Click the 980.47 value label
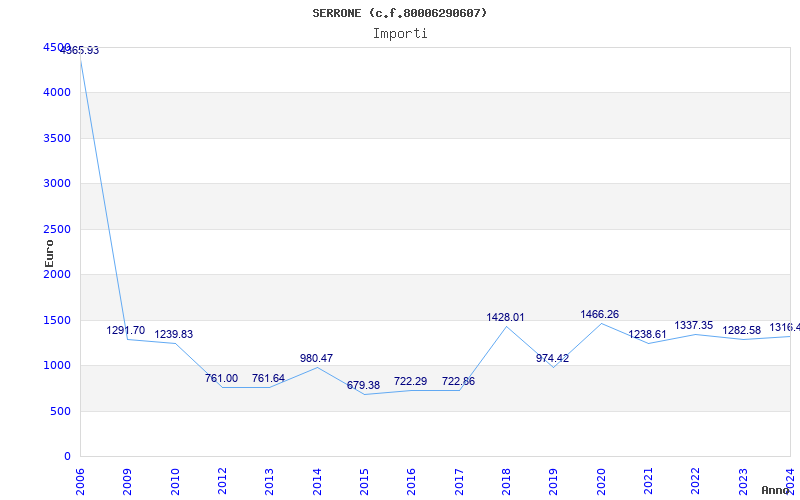800x500 pixels. point(316,358)
